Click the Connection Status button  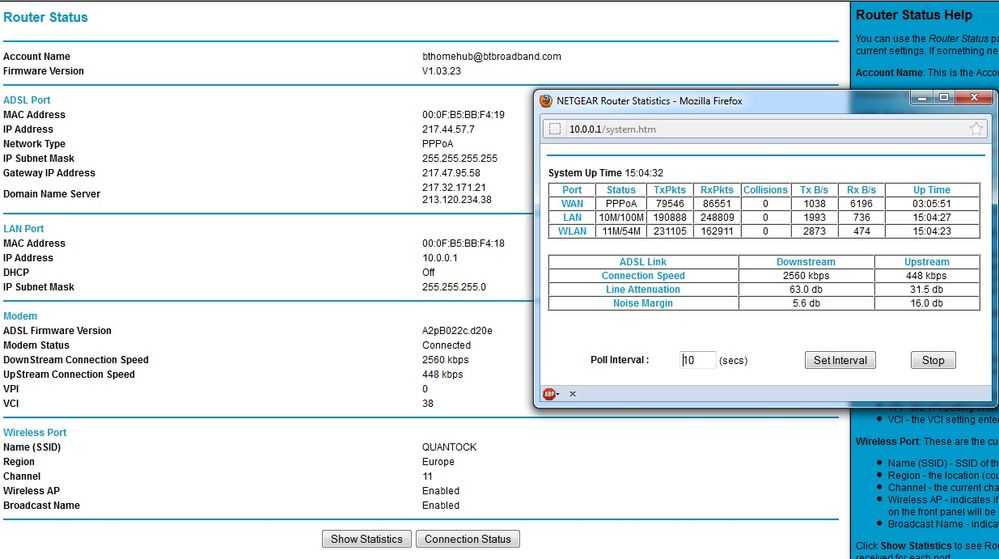pyautogui.click(x=468, y=539)
